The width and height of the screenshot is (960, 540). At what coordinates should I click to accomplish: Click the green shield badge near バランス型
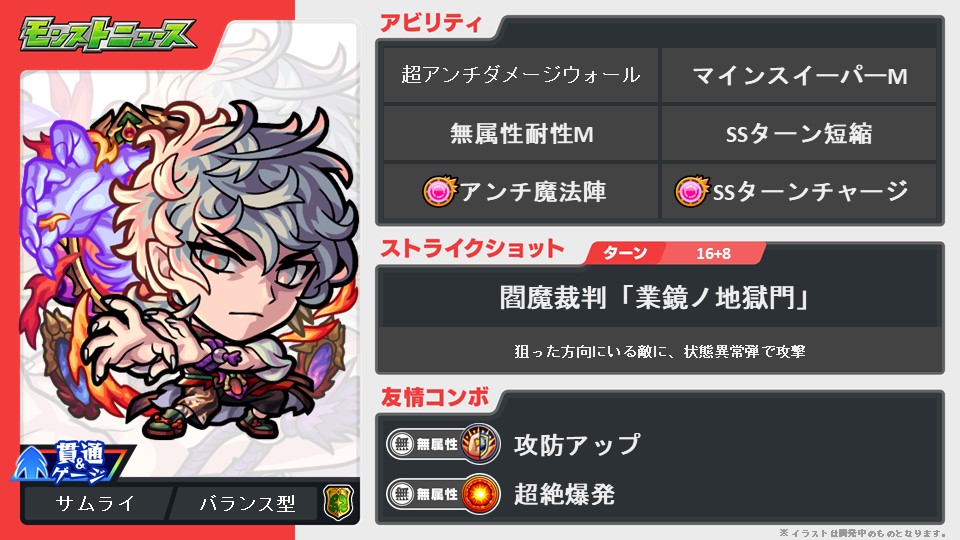339,503
